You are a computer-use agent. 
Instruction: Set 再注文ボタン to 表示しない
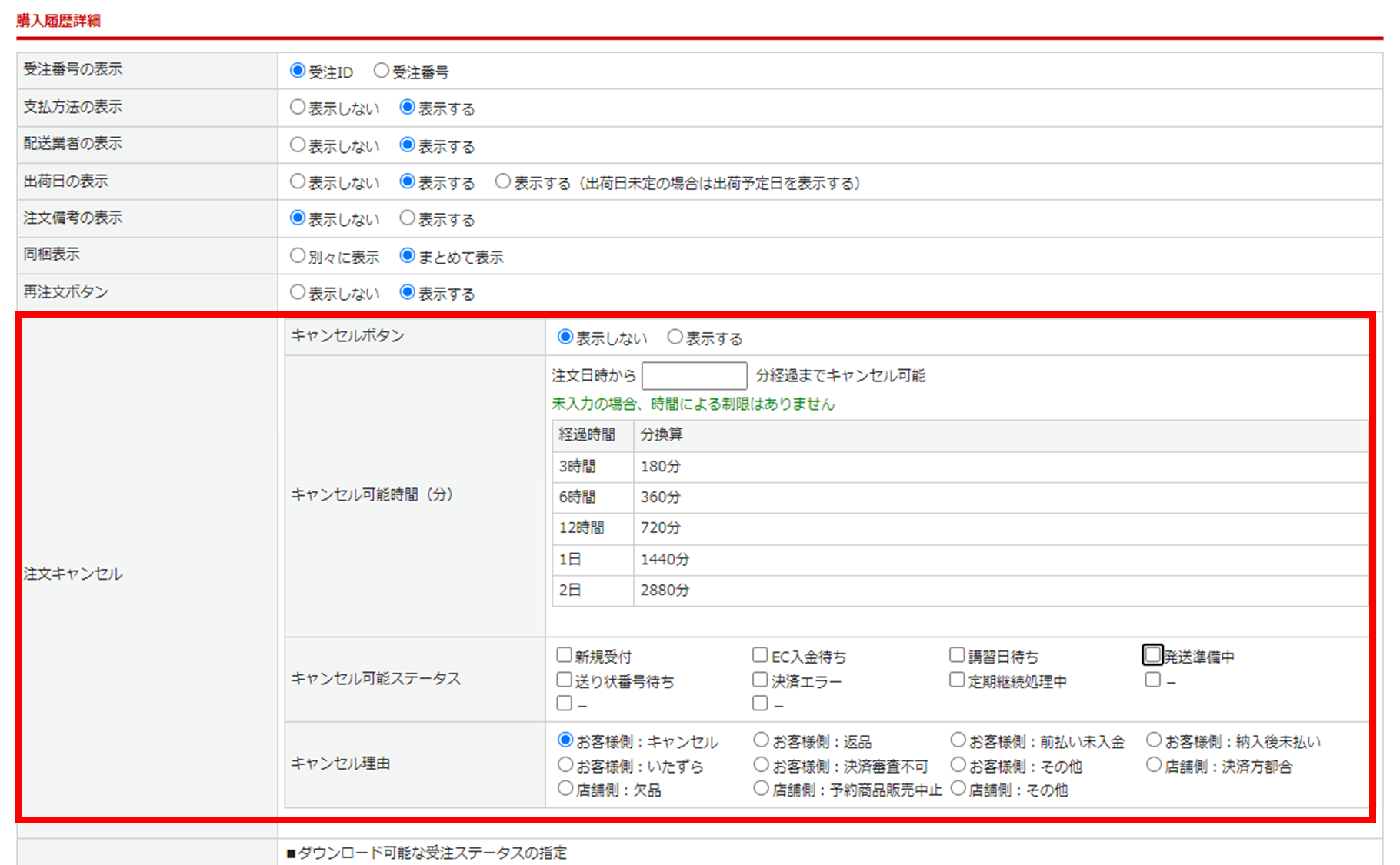click(298, 292)
